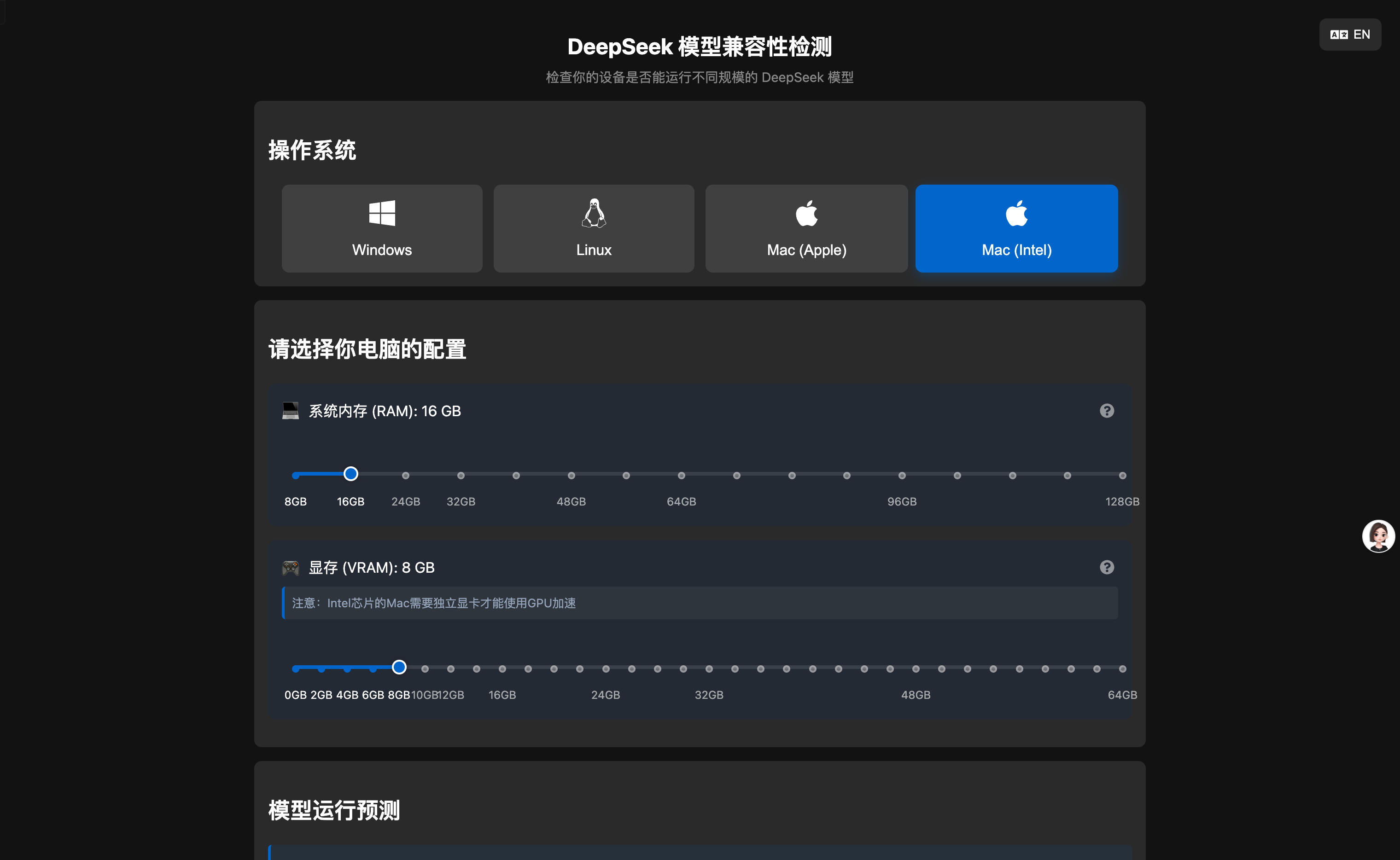The height and width of the screenshot is (860, 1400).
Task: Click the gamepad icon beside VRAM label
Action: [x=290, y=568]
